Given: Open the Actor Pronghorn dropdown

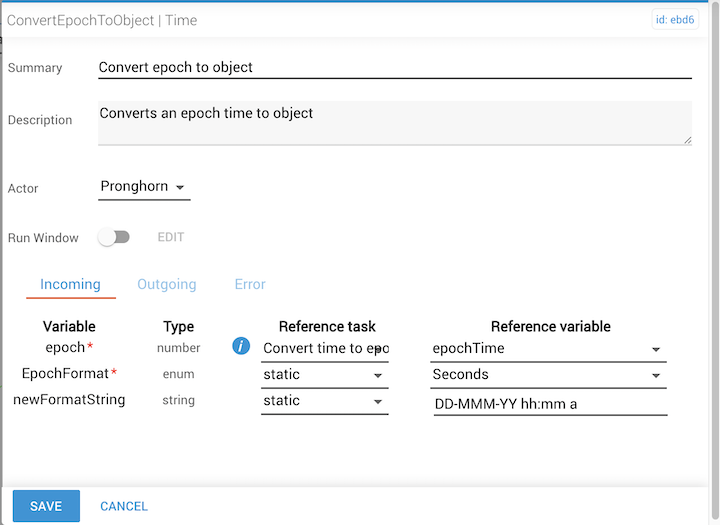Looking at the screenshot, I should pos(144,187).
